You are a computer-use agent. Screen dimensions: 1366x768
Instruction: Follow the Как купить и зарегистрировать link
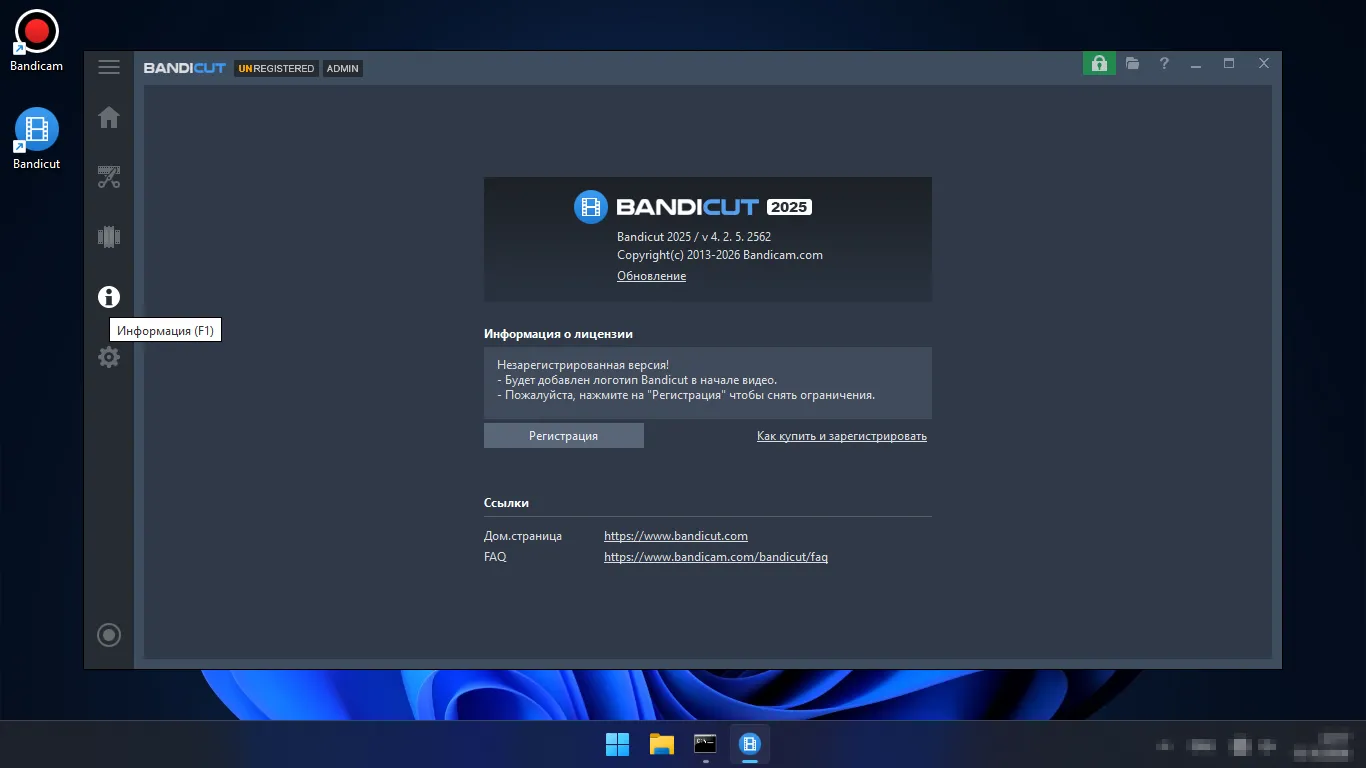(842, 436)
